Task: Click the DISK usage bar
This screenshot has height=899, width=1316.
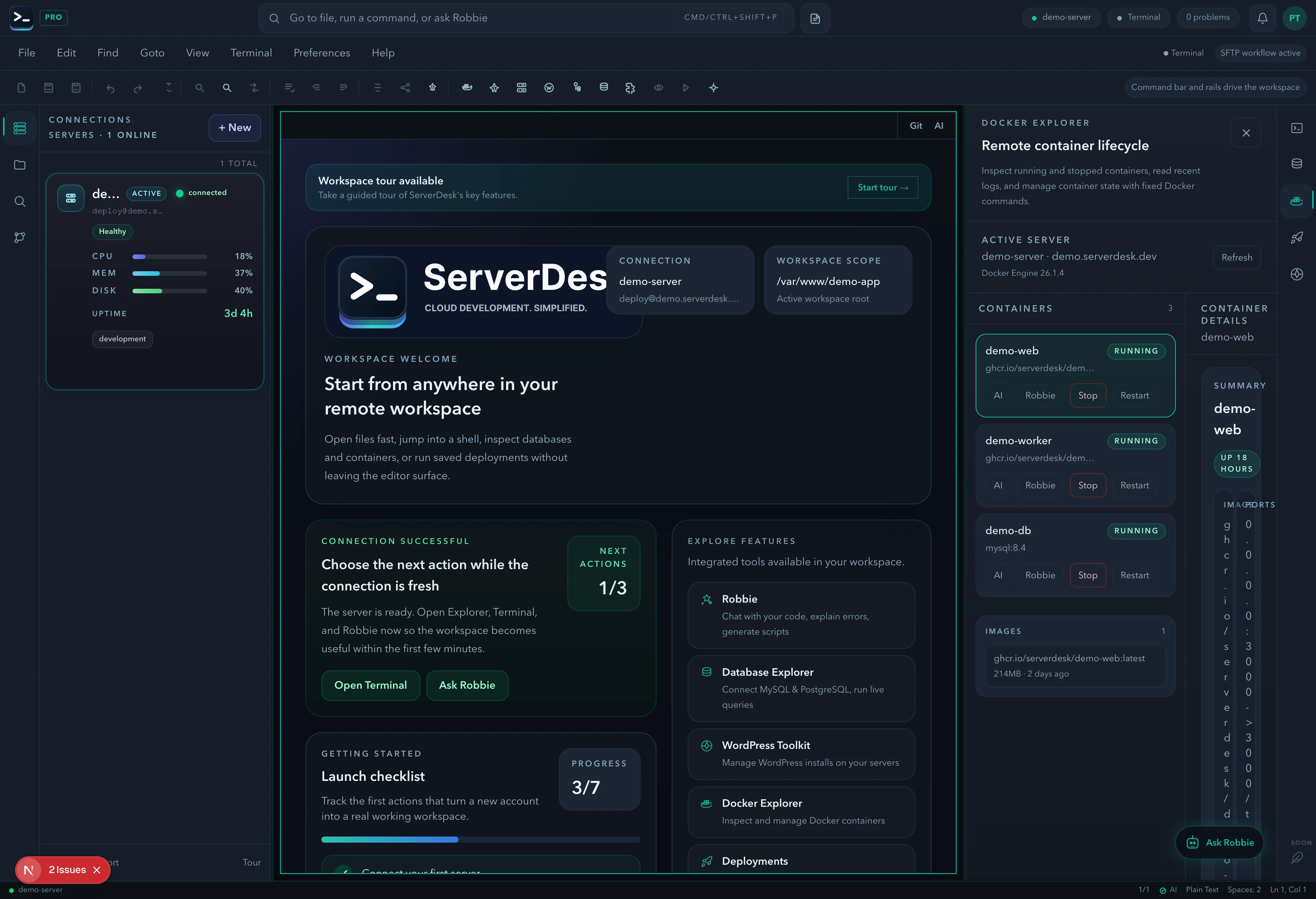Action: point(169,291)
